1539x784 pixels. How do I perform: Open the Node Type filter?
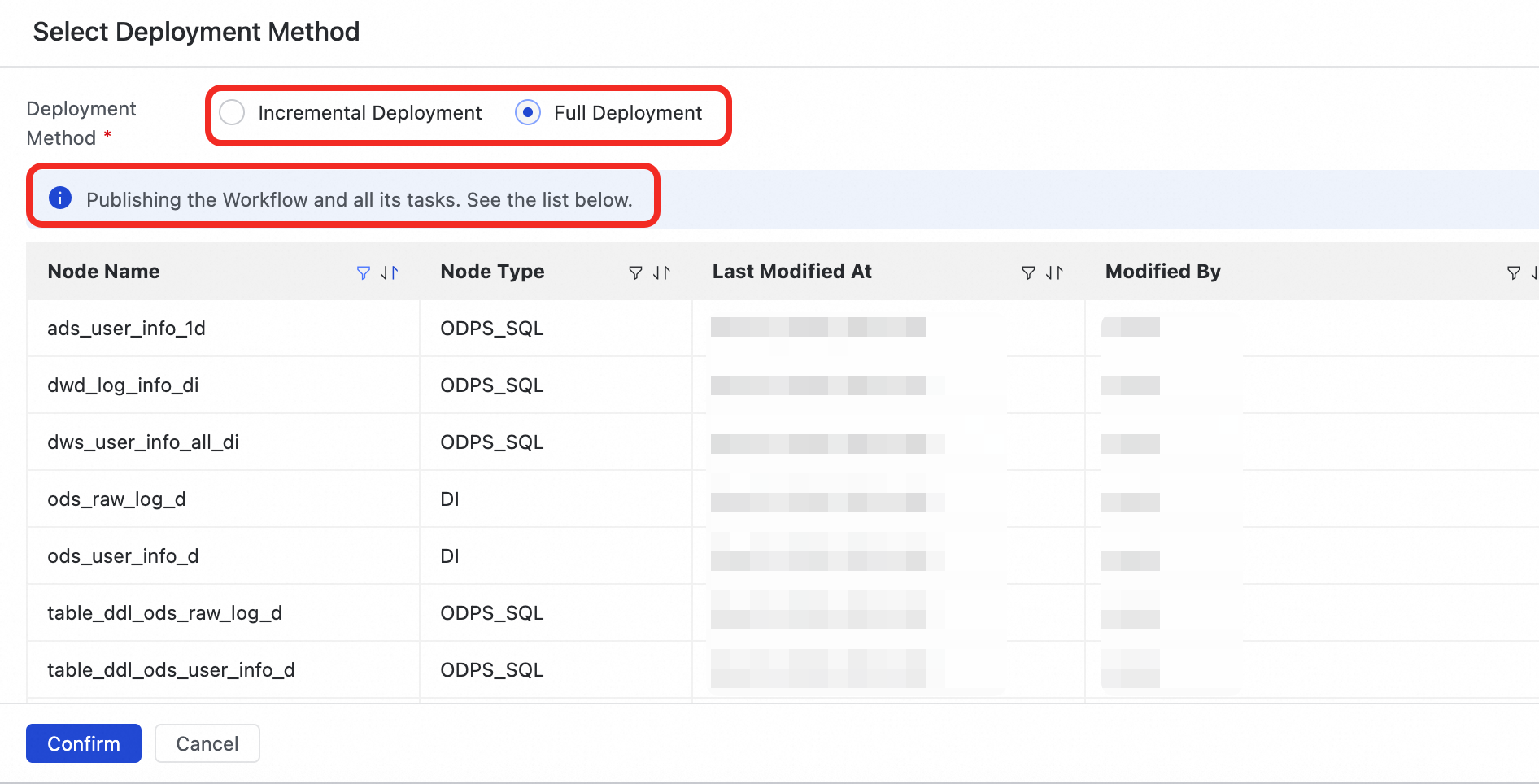[635, 272]
